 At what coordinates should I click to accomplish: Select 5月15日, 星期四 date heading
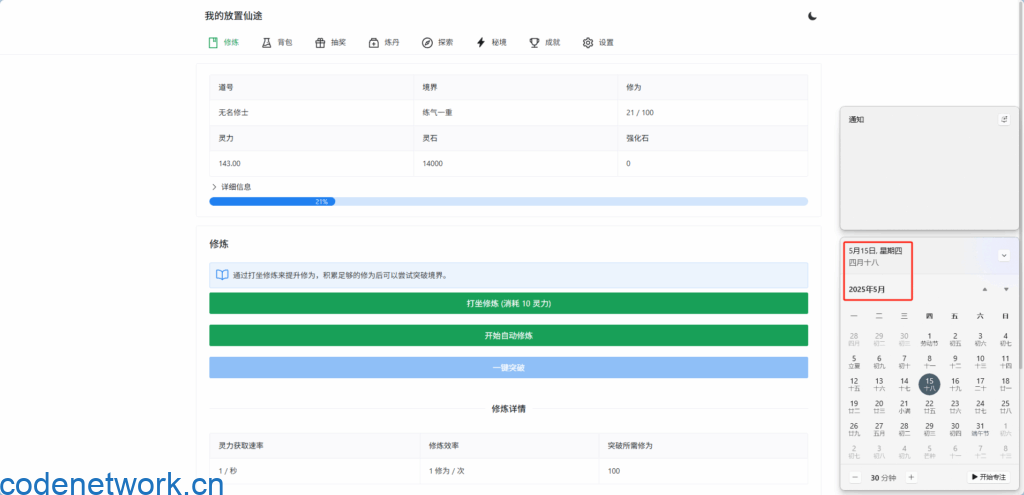pyautogui.click(x=875, y=251)
